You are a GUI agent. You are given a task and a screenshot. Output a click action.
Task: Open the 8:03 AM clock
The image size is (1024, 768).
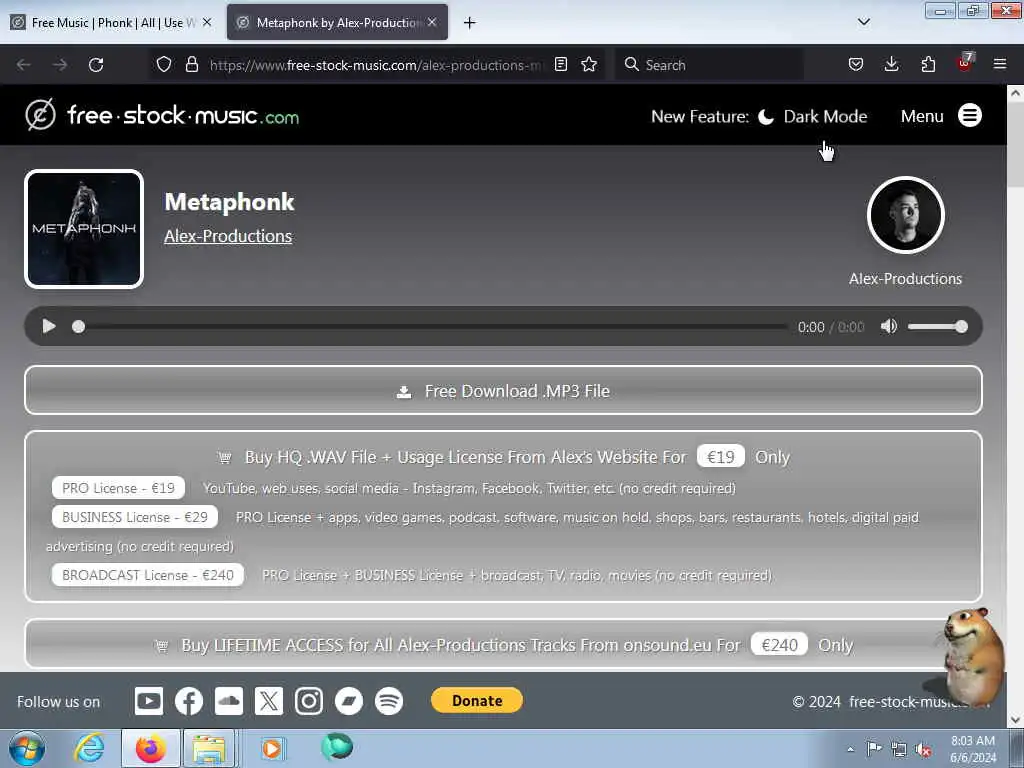tap(973, 749)
